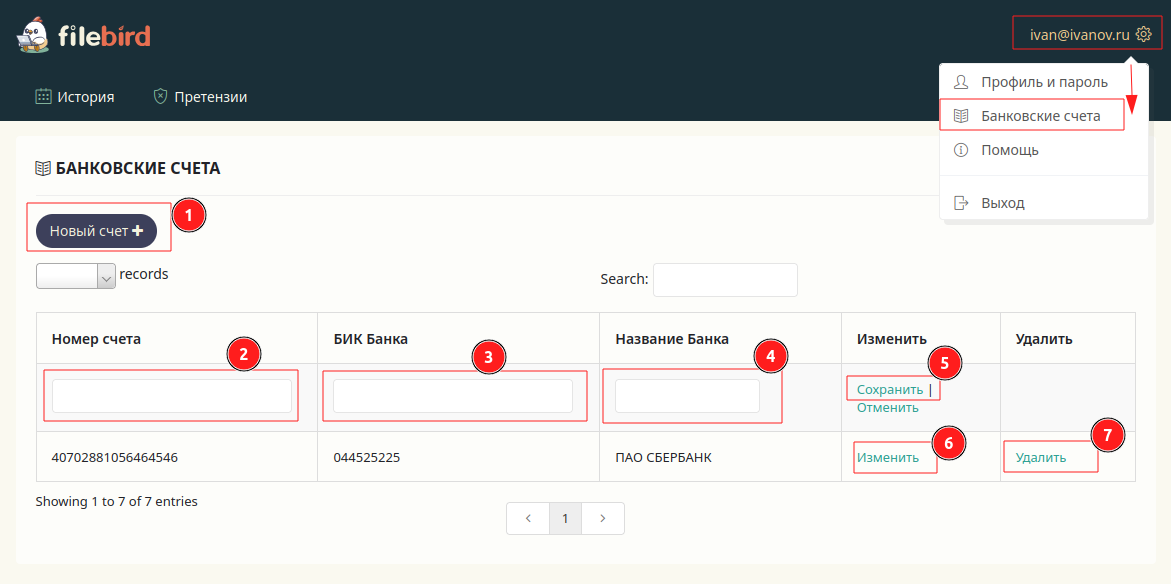Click Отменить to cancel editing
The height and width of the screenshot is (584, 1171).
[887, 407]
